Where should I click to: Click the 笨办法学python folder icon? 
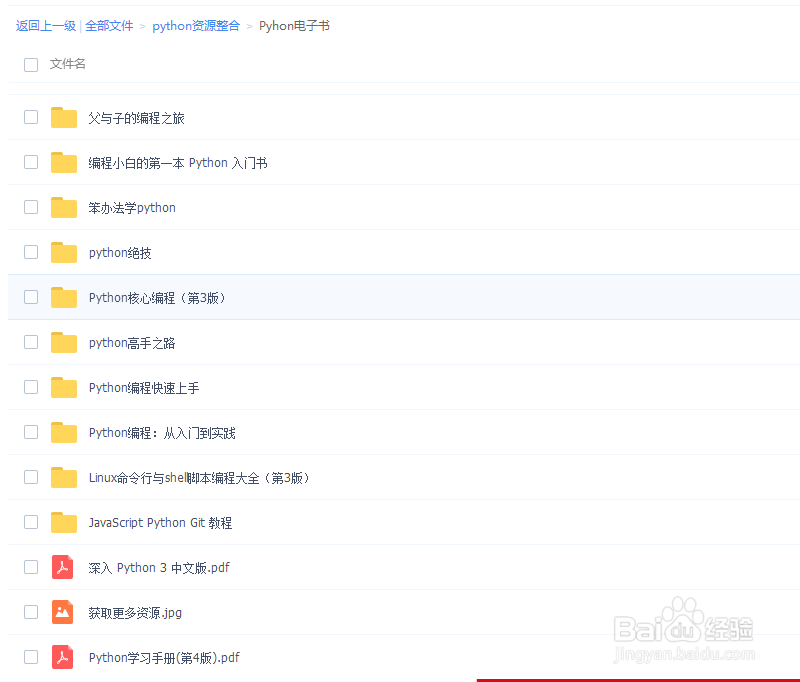tap(64, 207)
